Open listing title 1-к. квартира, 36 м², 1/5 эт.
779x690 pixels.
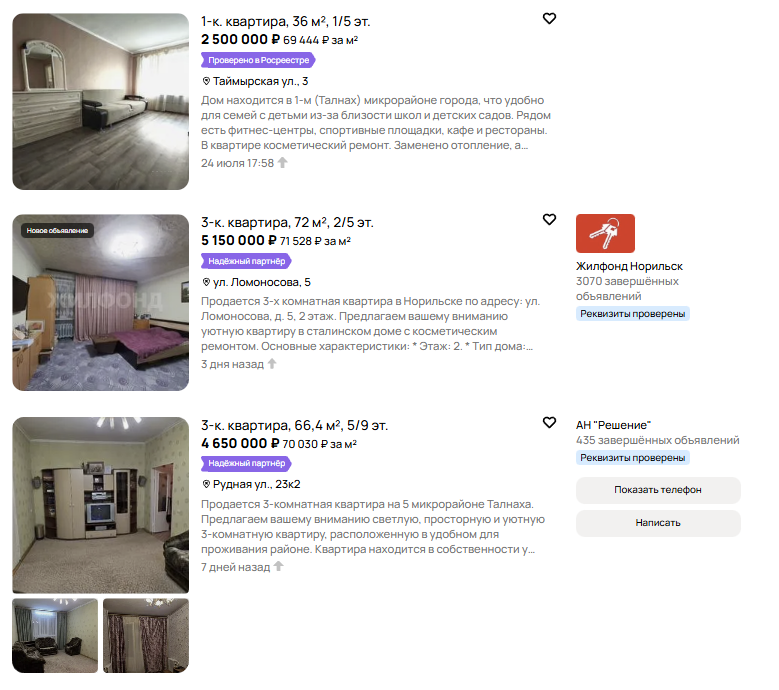[x=286, y=21]
